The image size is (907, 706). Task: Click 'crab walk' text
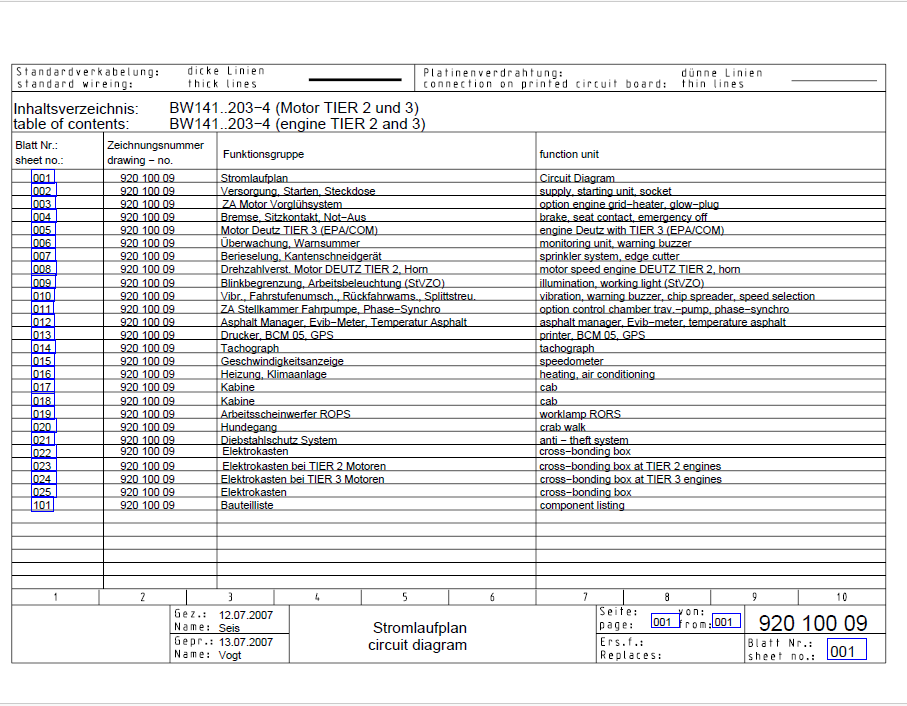(562, 427)
